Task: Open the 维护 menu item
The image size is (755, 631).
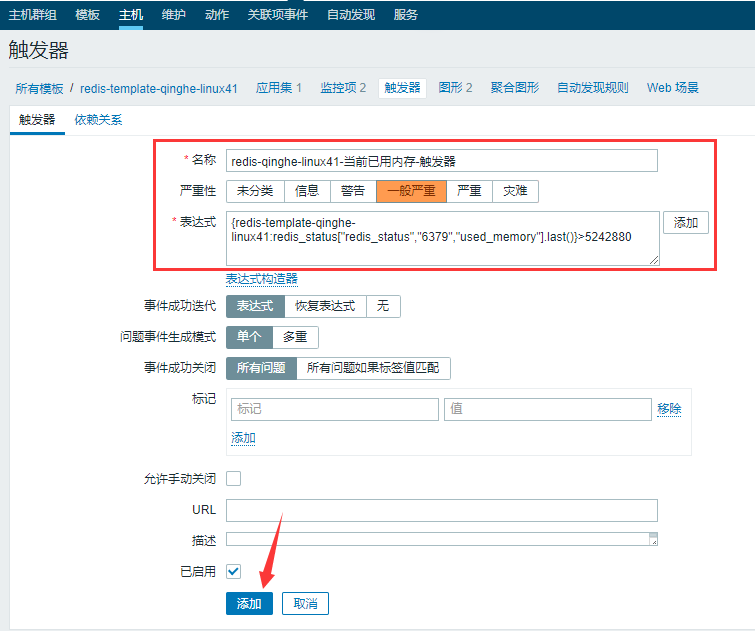Action: (173, 14)
